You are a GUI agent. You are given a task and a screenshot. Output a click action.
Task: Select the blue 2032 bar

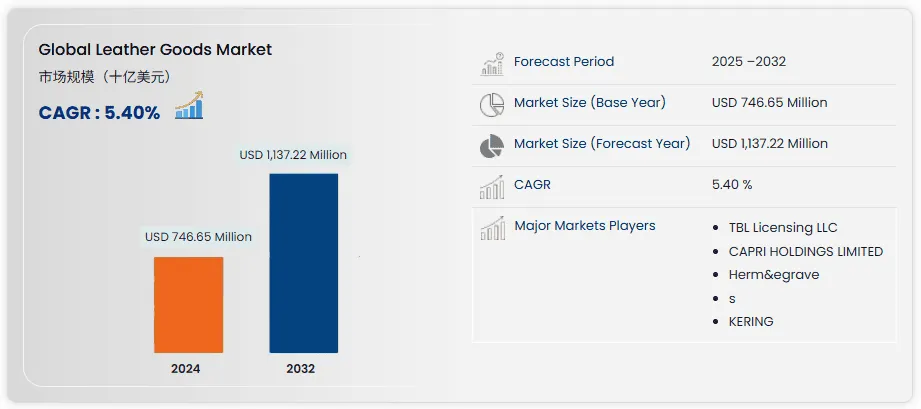pyautogui.click(x=303, y=263)
